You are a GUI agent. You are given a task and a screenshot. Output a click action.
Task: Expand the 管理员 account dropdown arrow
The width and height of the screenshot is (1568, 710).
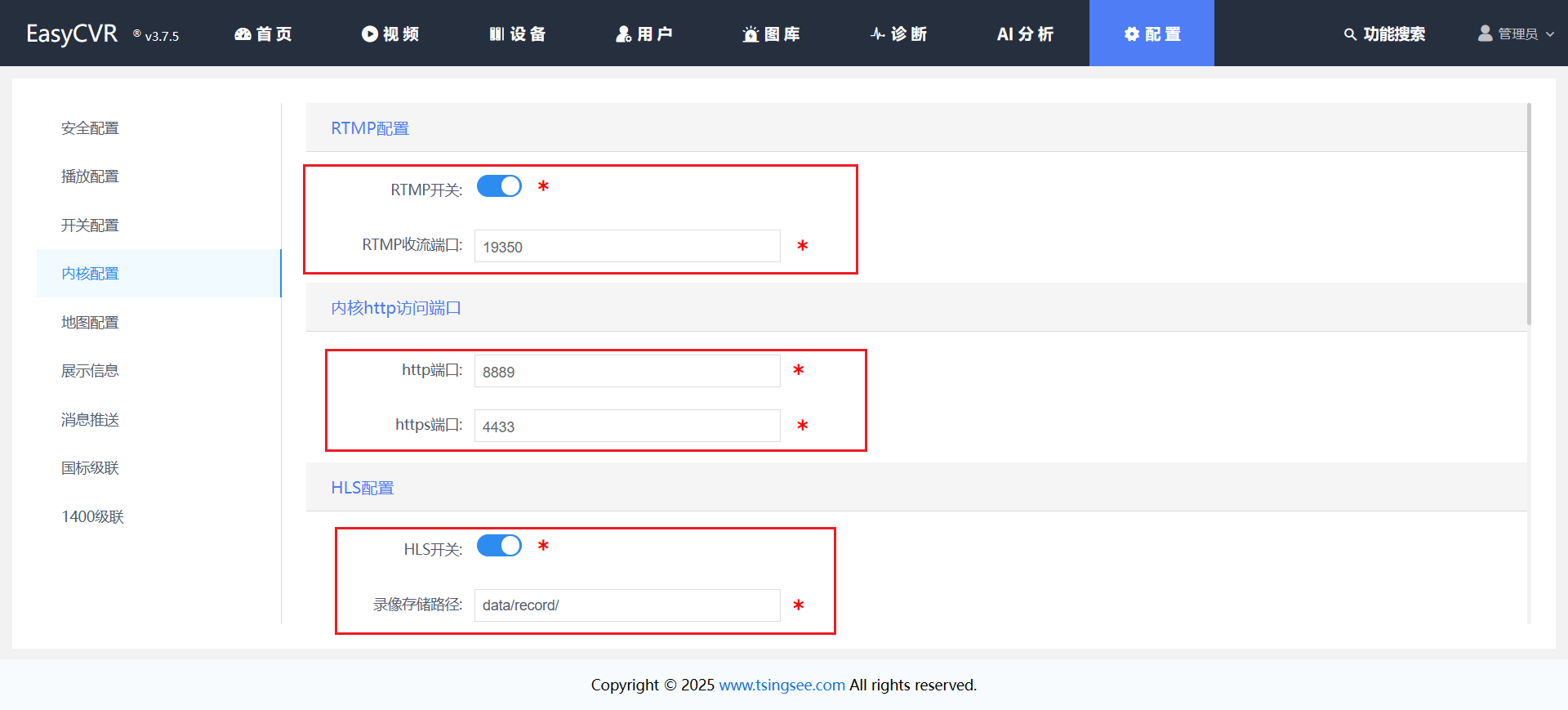pyautogui.click(x=1550, y=34)
